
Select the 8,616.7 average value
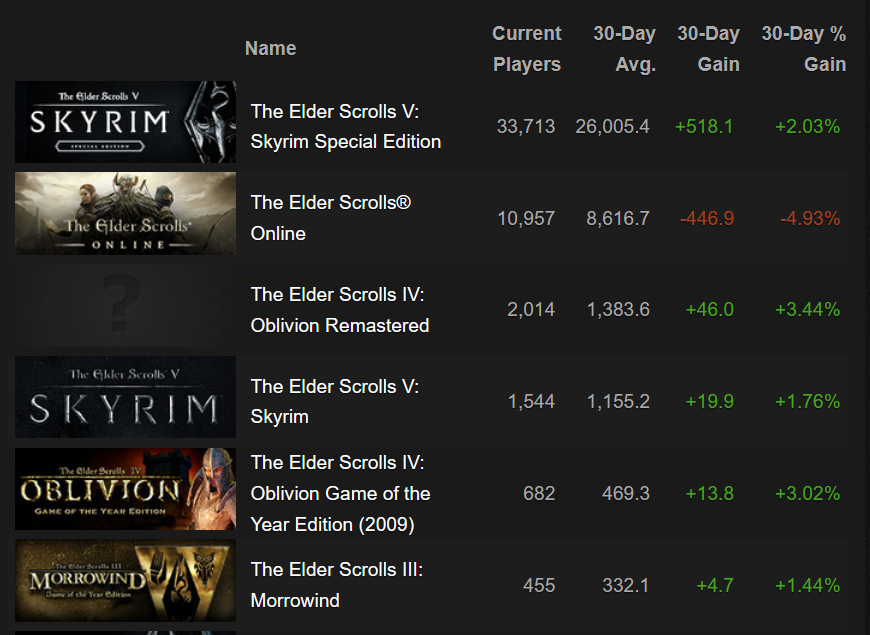coord(618,219)
